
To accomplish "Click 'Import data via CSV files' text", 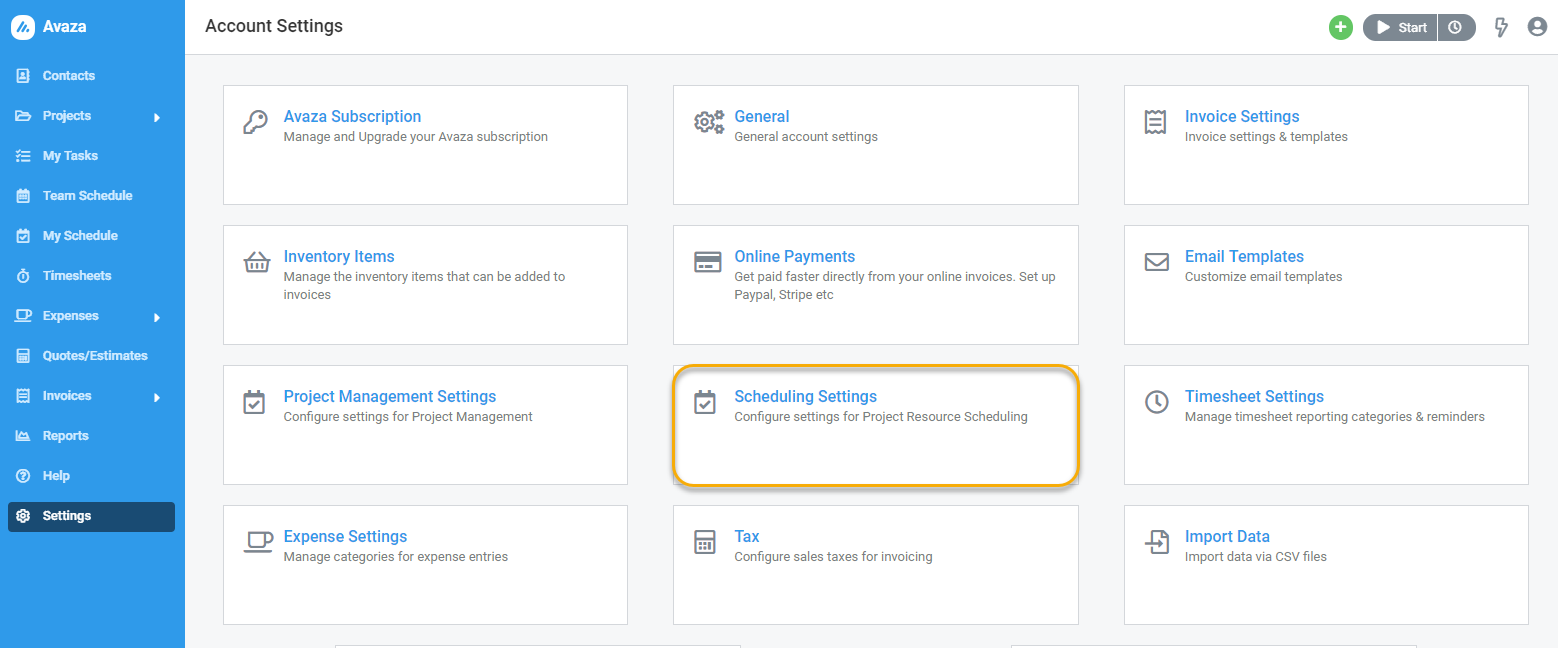I will coord(1256,557).
